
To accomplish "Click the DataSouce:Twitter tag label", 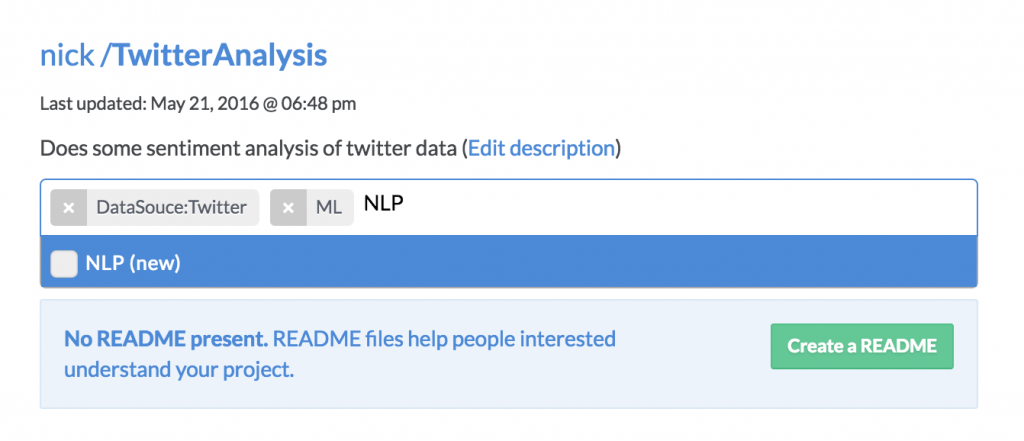I will pyautogui.click(x=172, y=208).
